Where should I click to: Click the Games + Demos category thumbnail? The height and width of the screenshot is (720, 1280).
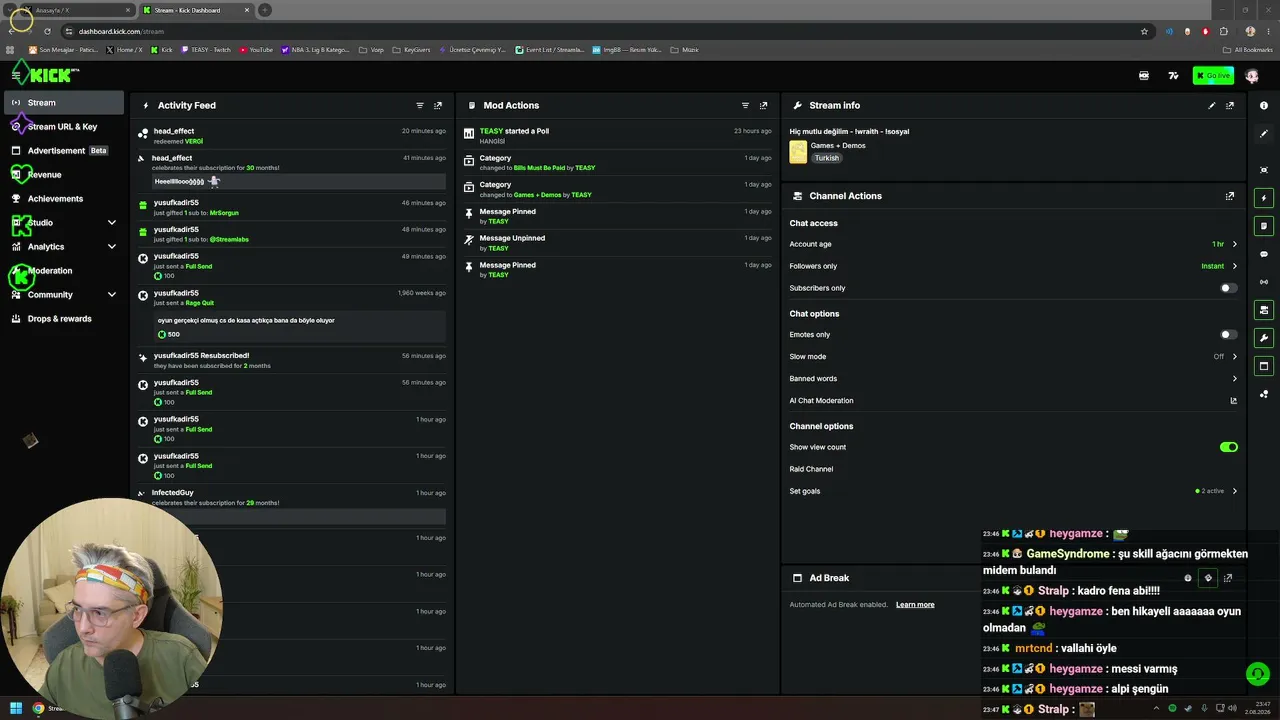[798, 152]
